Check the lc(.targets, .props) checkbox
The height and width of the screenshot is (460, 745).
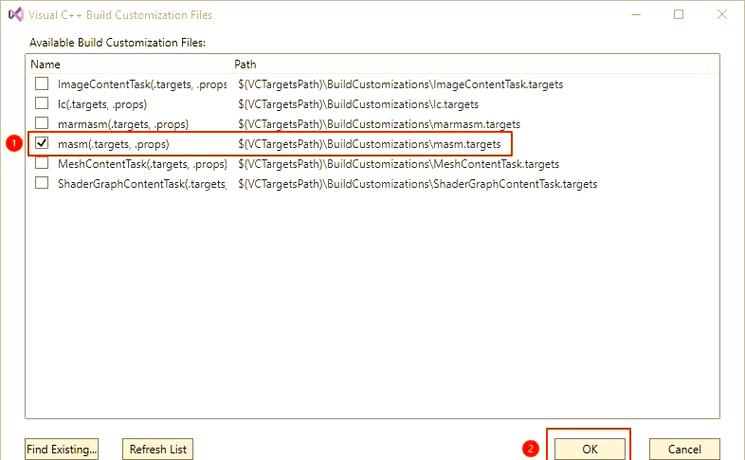42,103
